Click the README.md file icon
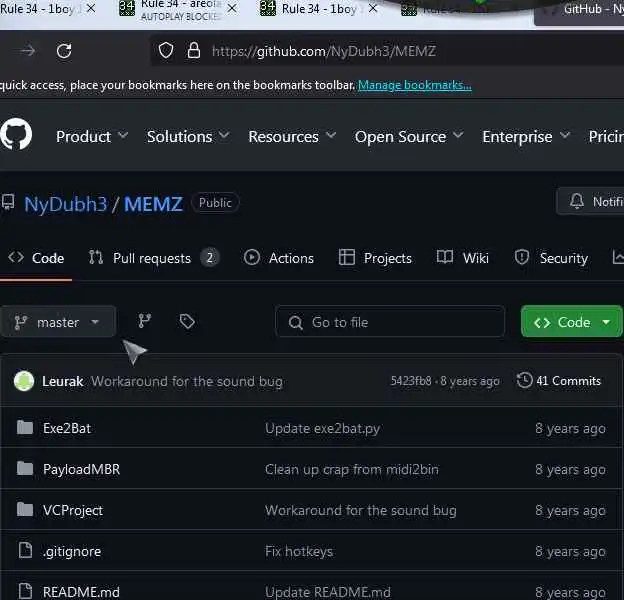 [25, 591]
